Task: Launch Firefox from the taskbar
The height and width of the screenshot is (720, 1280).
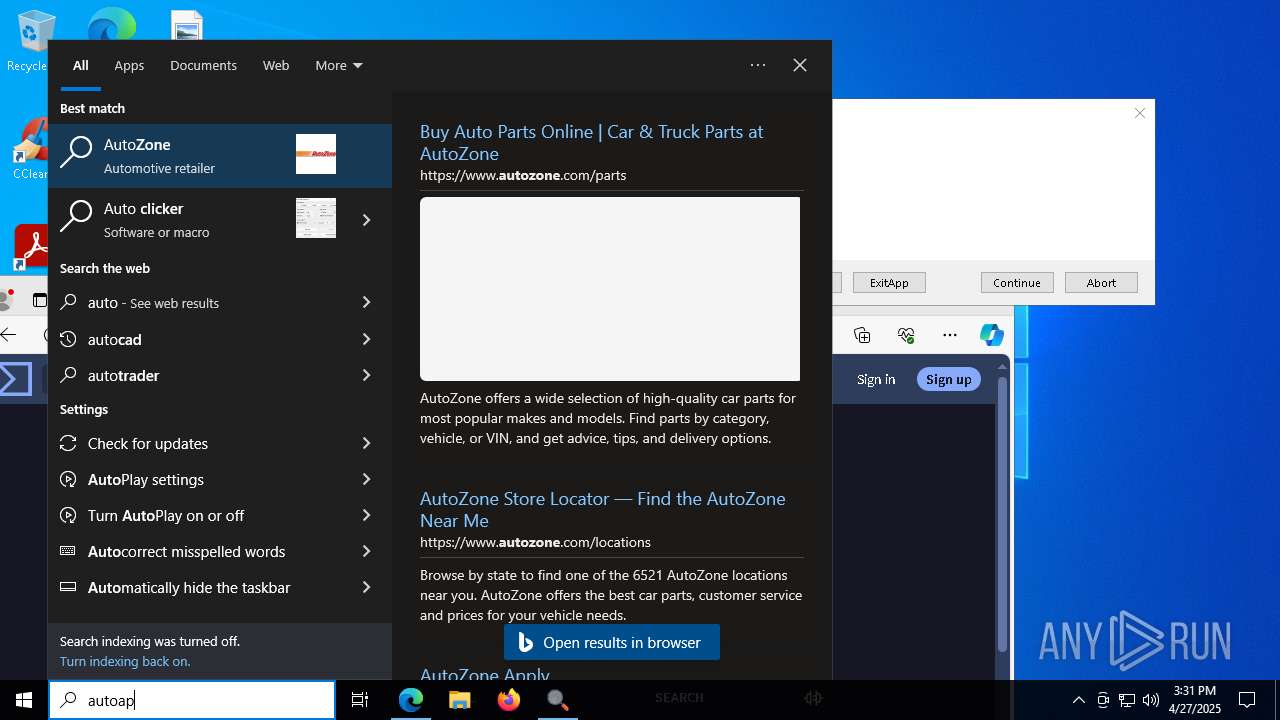Action: tap(509, 700)
